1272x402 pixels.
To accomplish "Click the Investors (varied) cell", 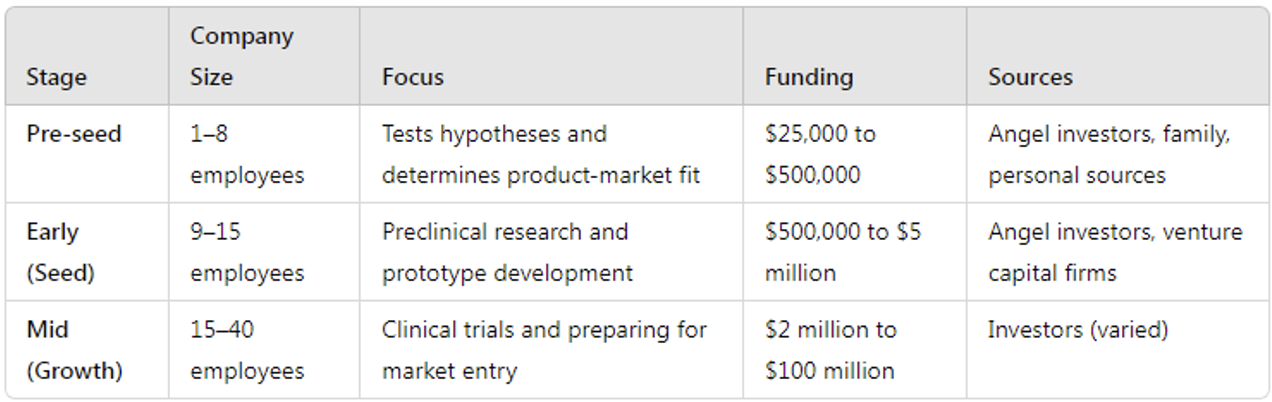I will (1077, 330).
